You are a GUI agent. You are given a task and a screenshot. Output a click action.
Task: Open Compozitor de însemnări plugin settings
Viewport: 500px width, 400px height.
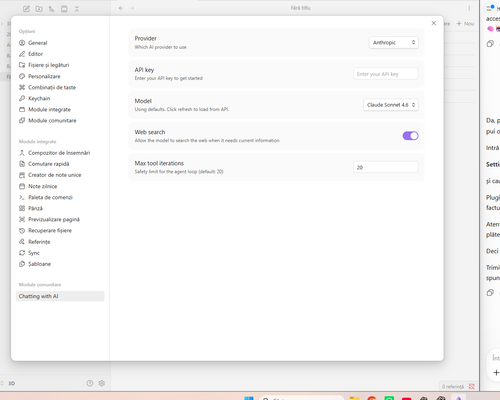coord(60,153)
